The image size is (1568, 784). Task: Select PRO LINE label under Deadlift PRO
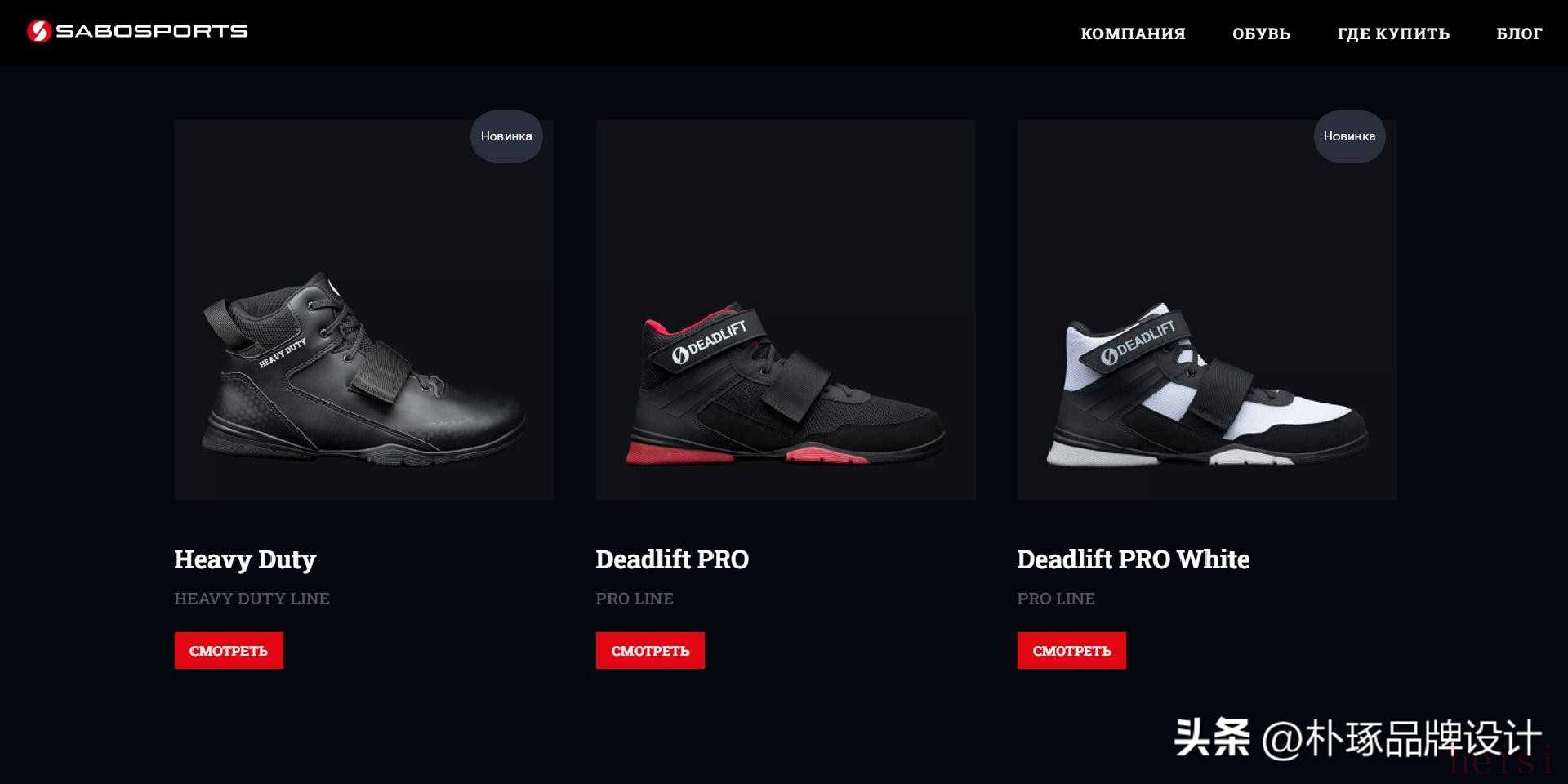point(635,599)
